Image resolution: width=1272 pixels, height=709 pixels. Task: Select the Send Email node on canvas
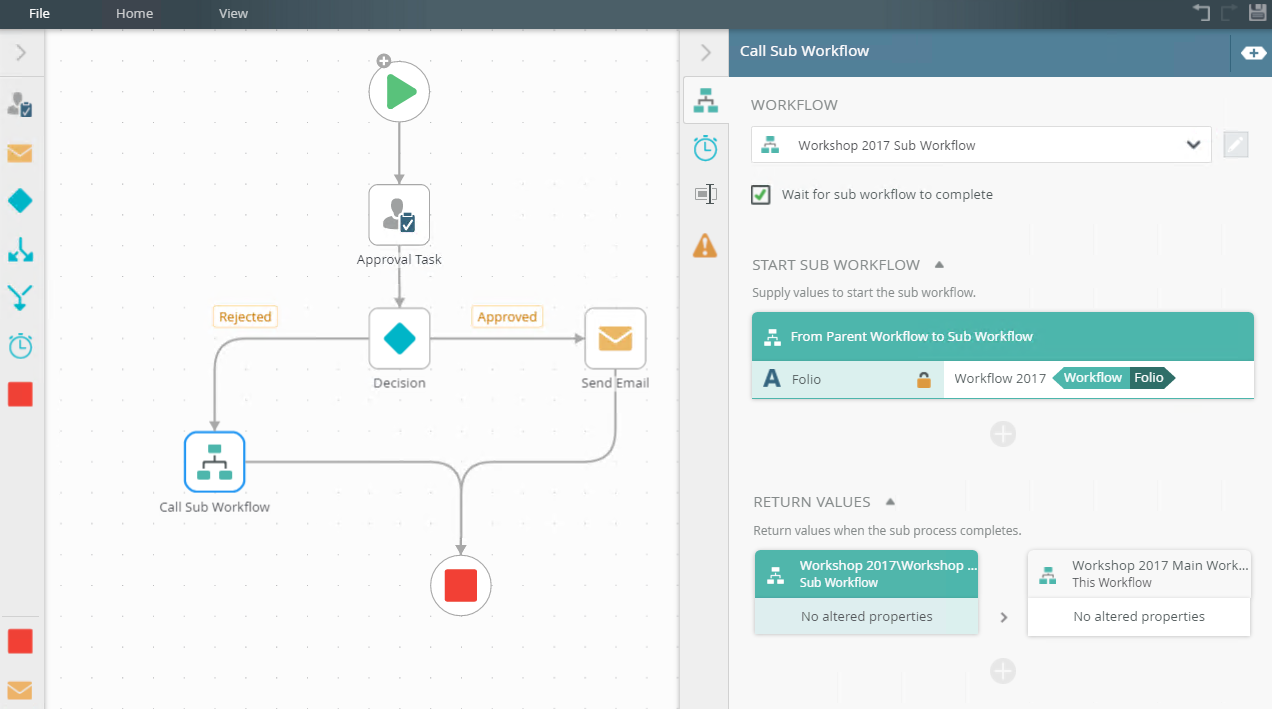(615, 339)
